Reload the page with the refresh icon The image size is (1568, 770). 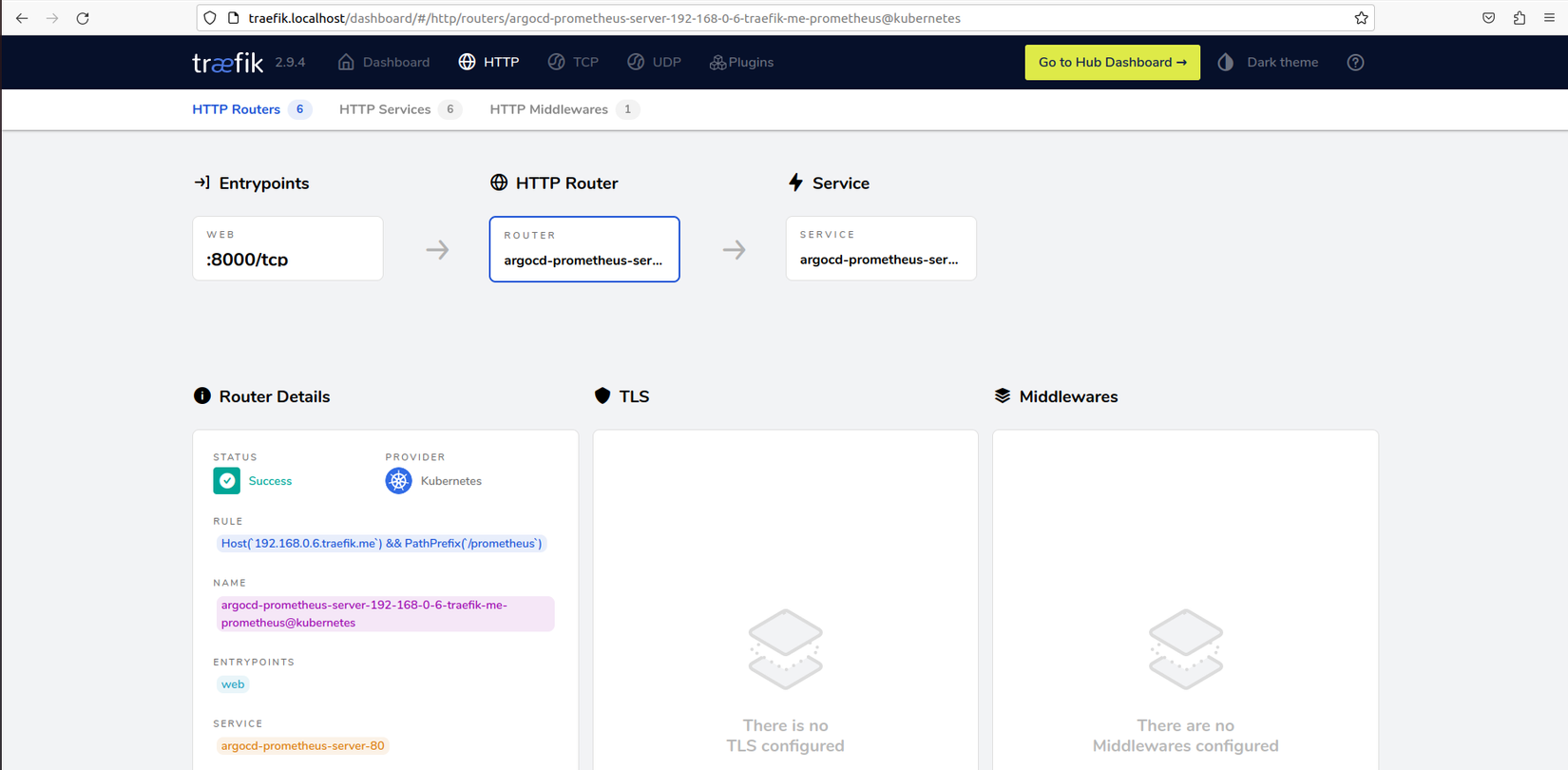[x=83, y=18]
